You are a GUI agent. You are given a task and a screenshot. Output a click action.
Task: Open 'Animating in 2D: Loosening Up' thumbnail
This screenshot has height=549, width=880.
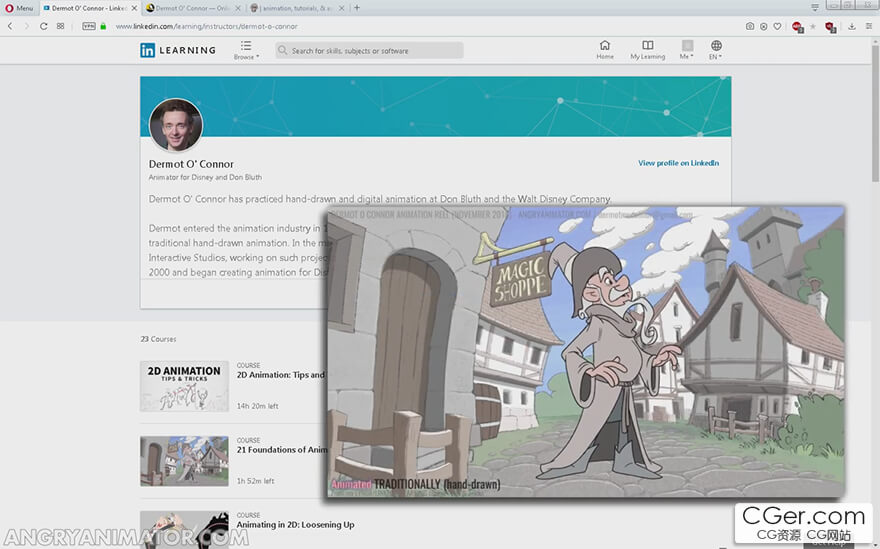click(185, 529)
